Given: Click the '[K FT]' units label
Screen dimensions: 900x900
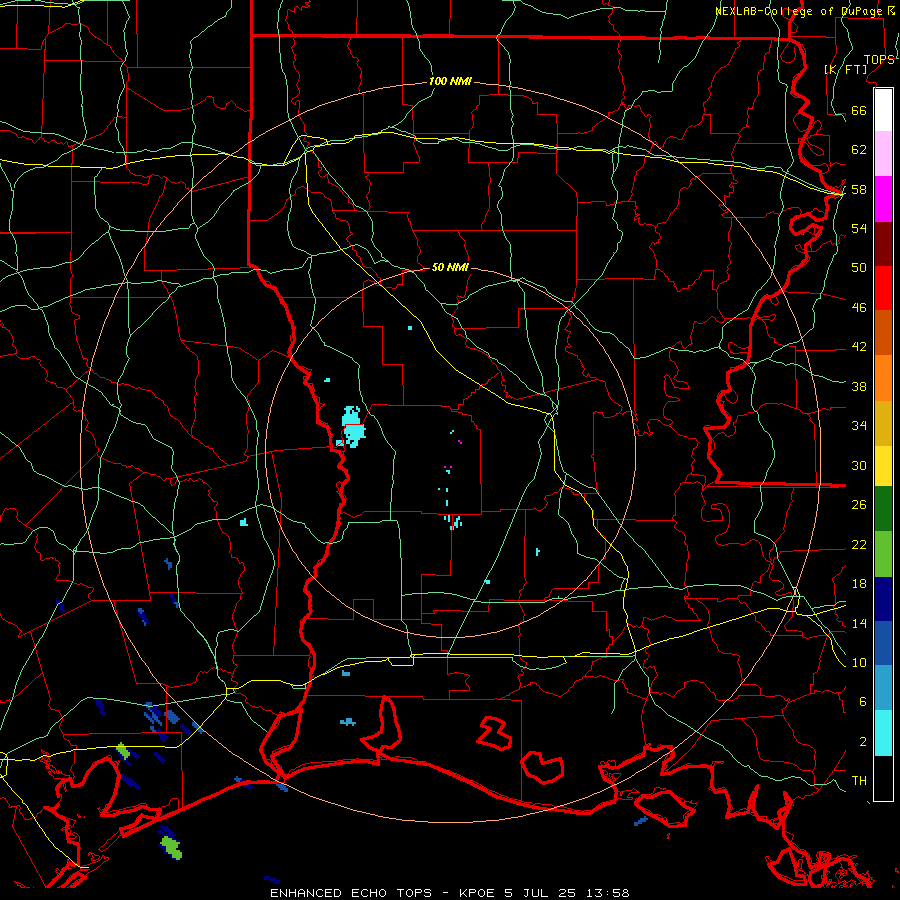Looking at the screenshot, I should (845, 69).
